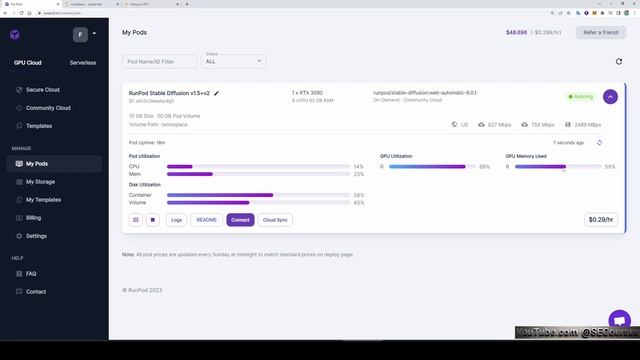
Task: Switch to the GPU Cloud tab
Action: [28, 63]
